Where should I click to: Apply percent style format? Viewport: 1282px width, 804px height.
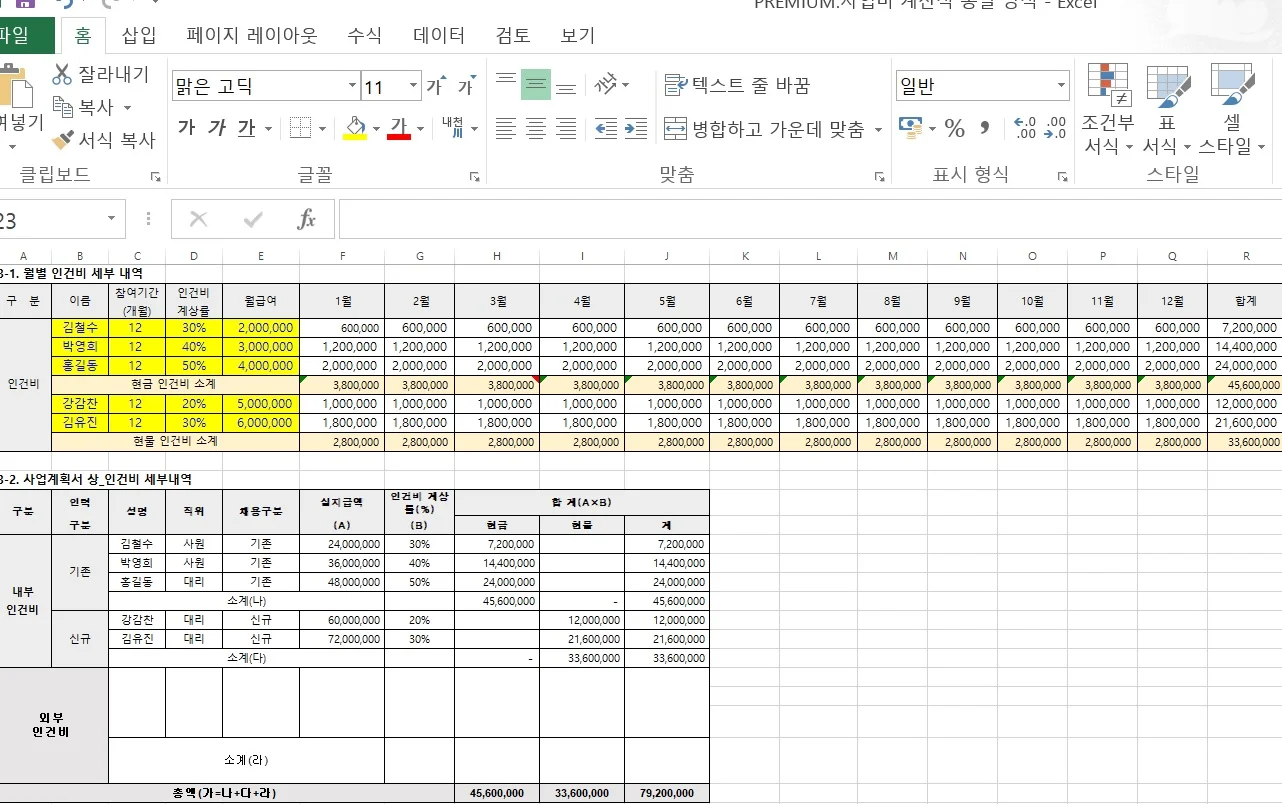point(955,128)
